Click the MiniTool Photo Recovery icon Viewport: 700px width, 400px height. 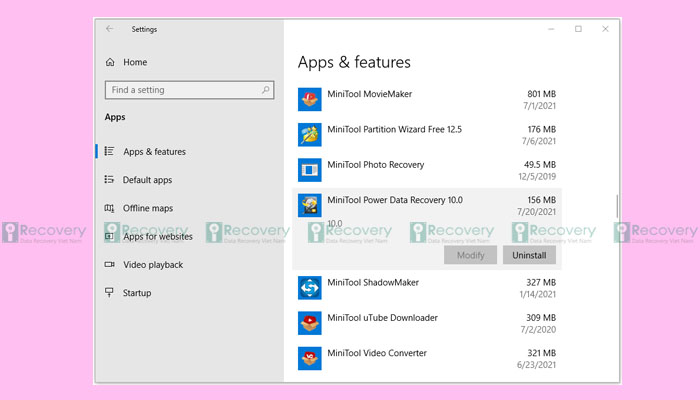click(x=309, y=170)
